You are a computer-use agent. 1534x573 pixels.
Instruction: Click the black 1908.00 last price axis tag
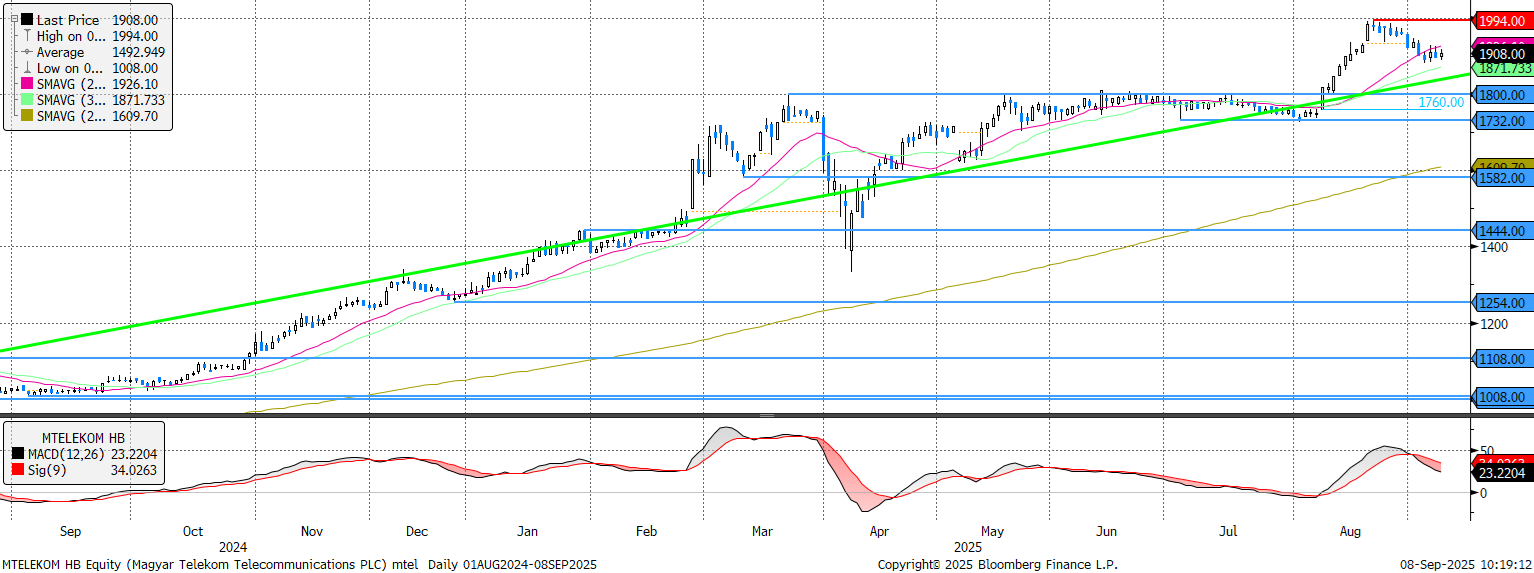1501,53
